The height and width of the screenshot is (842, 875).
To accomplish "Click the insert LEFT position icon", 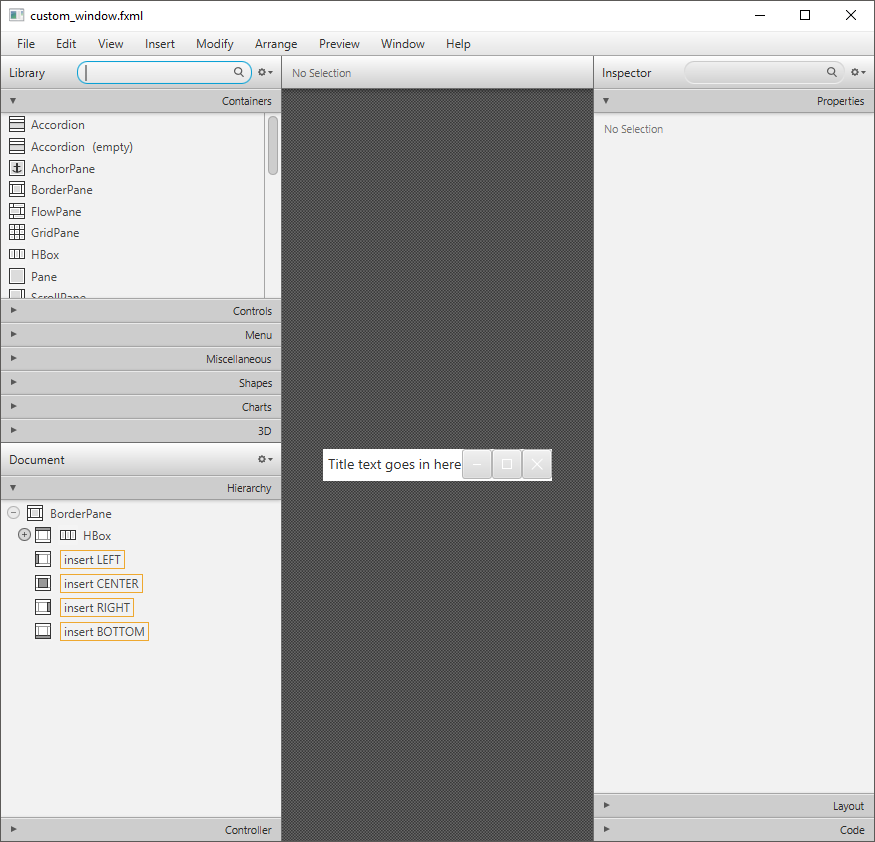I will pyautogui.click(x=43, y=559).
